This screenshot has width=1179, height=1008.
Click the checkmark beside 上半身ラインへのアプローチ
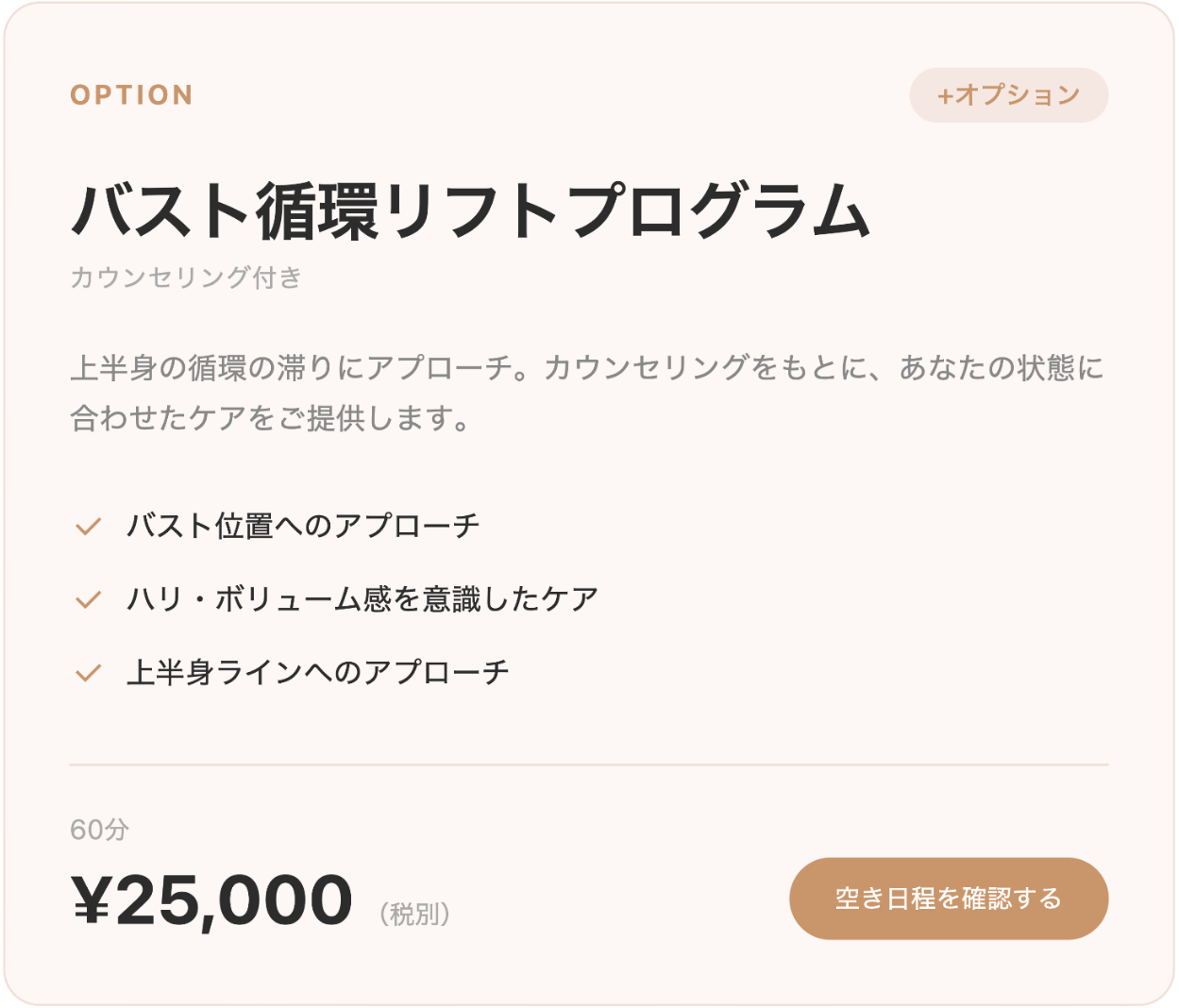click(88, 673)
